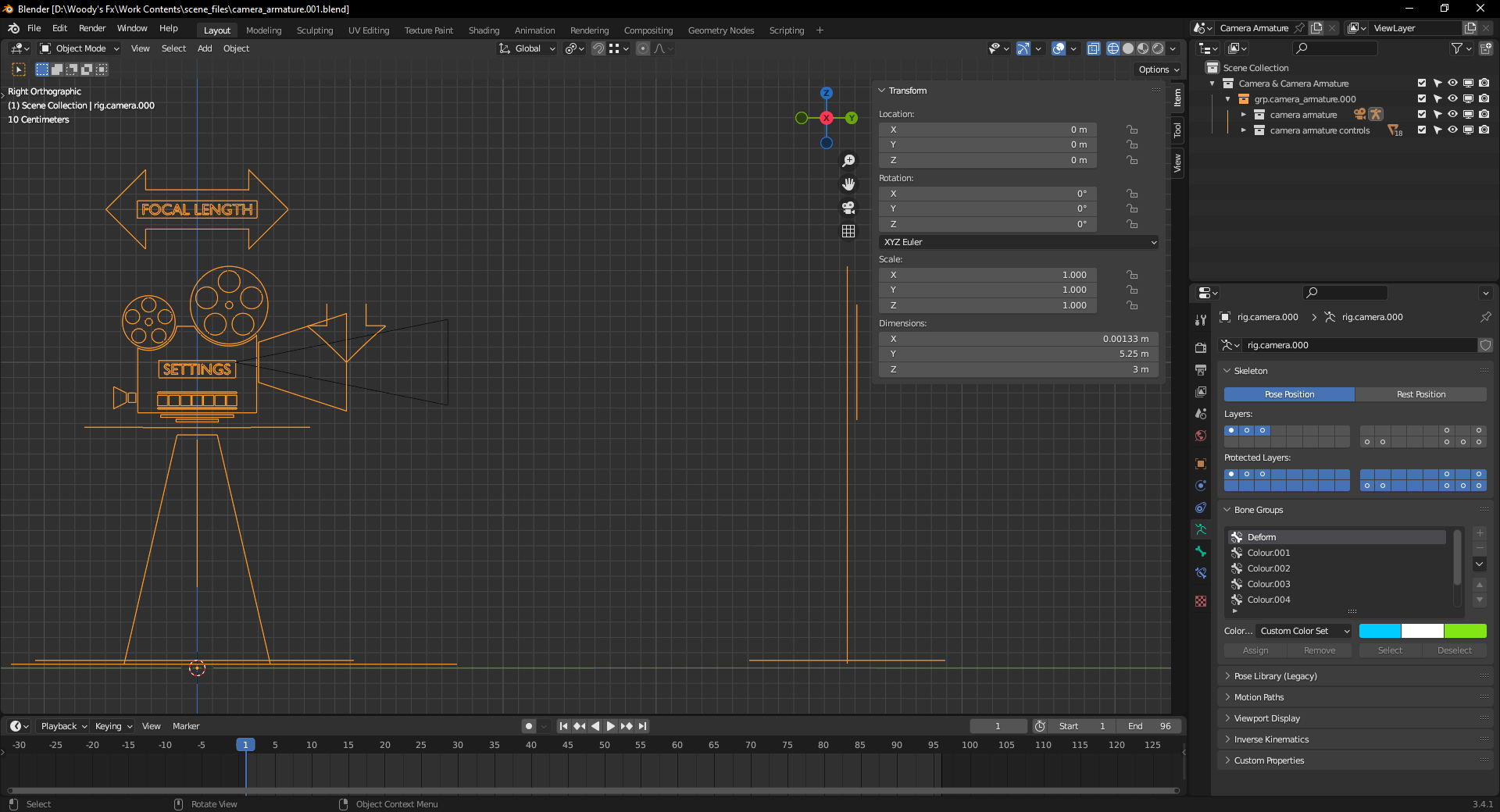This screenshot has height=812, width=1500.
Task: Select the Colour.002 bone group
Action: tap(1268, 568)
